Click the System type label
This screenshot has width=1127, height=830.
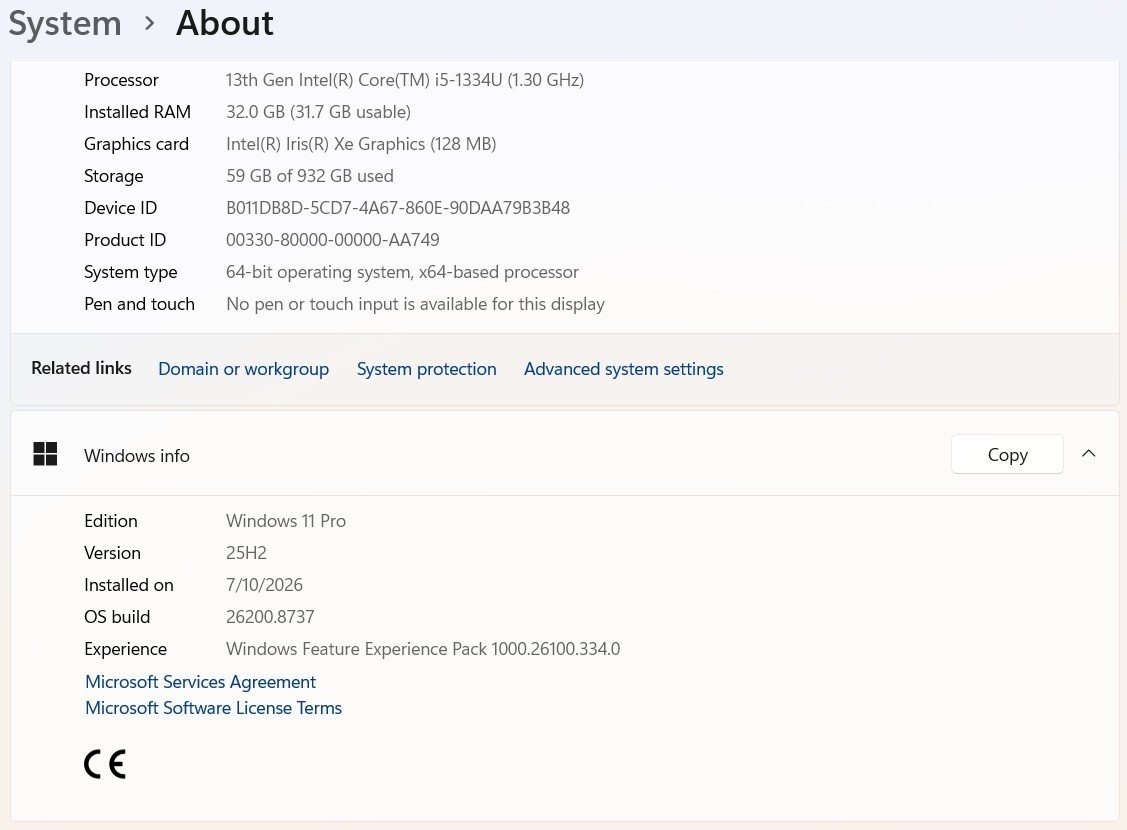[131, 272]
